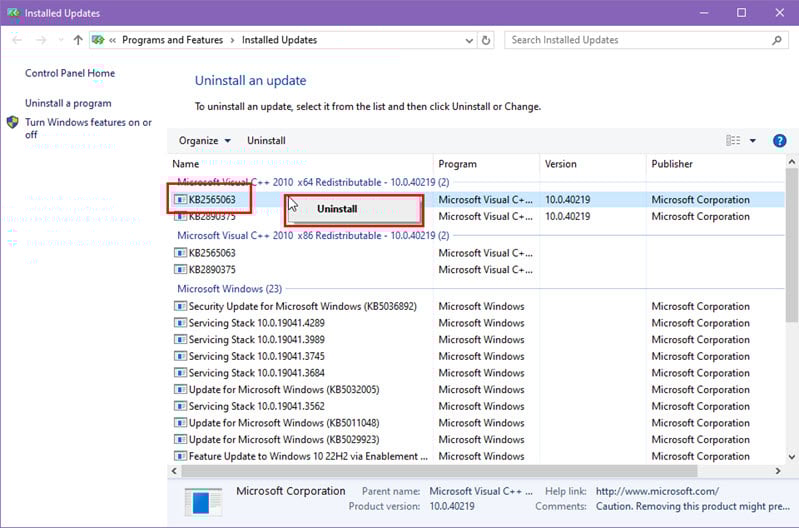This screenshot has width=799, height=528.
Task: Change view with the view icon
Action: [x=733, y=141]
